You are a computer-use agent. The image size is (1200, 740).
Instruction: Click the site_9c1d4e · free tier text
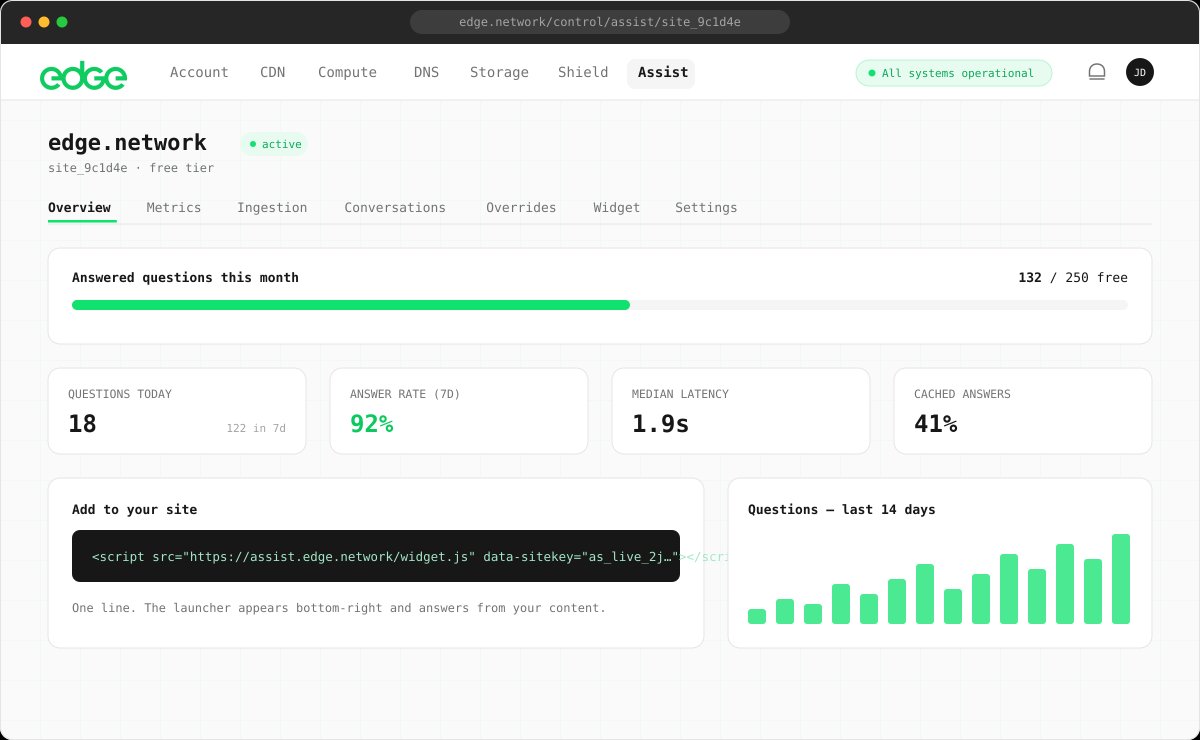pos(131,168)
